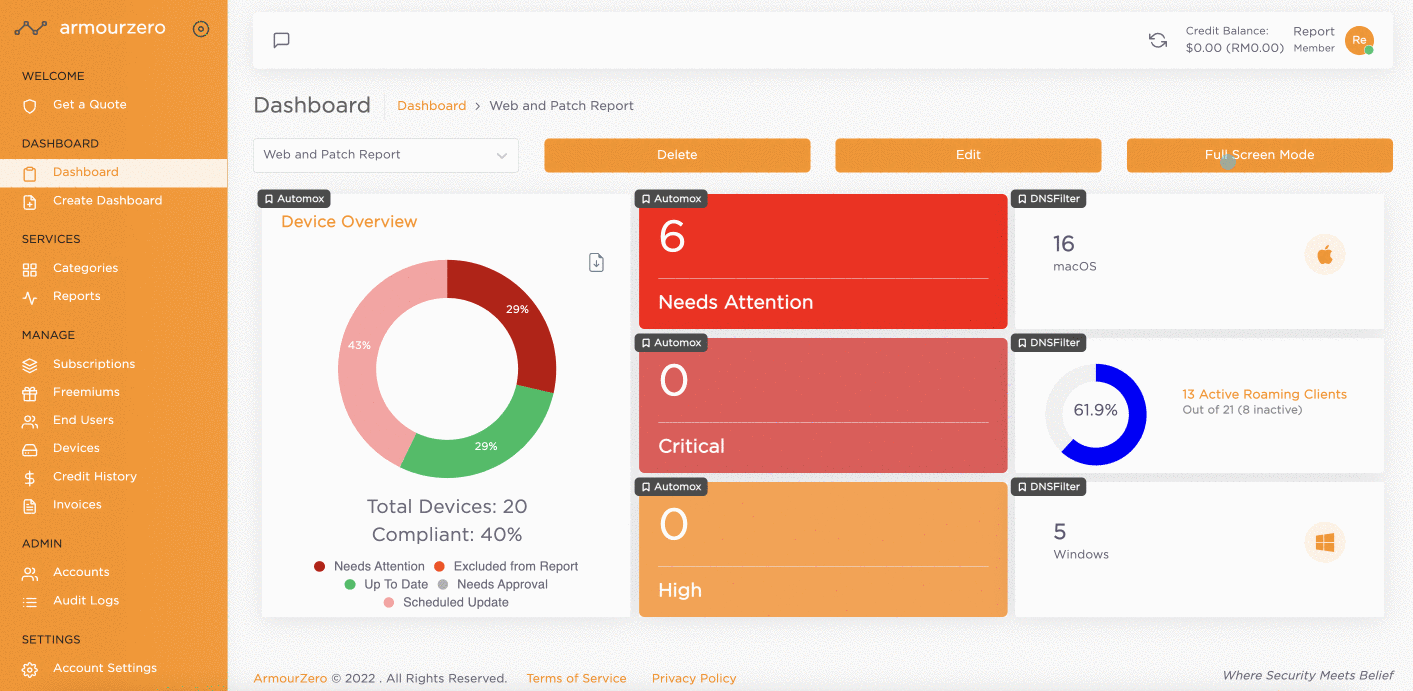Click the '5 Windows' count text
Viewport: 1413px width, 691px height.
[x=1081, y=541]
